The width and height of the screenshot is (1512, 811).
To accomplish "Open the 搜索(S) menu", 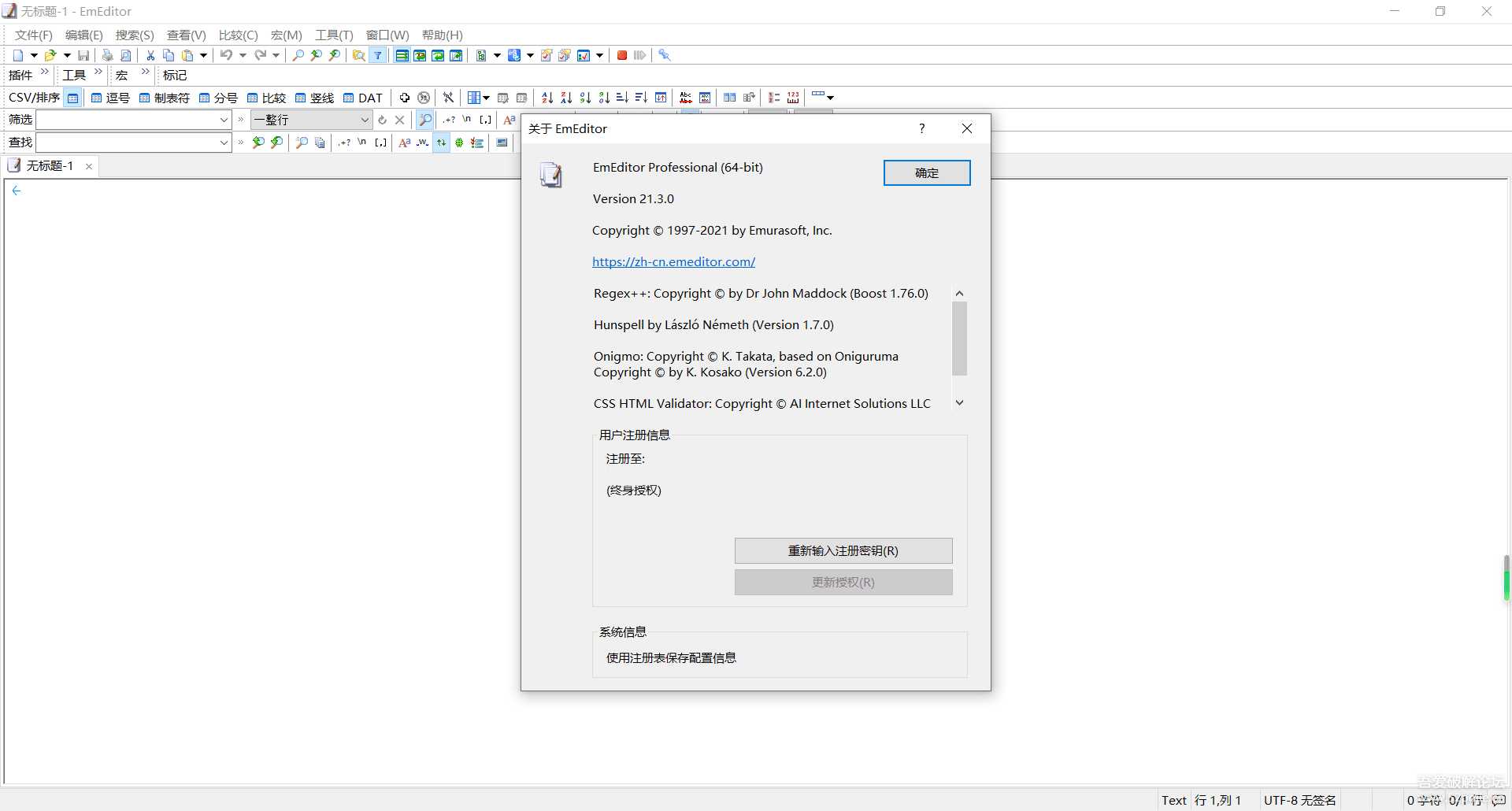I will tap(135, 35).
